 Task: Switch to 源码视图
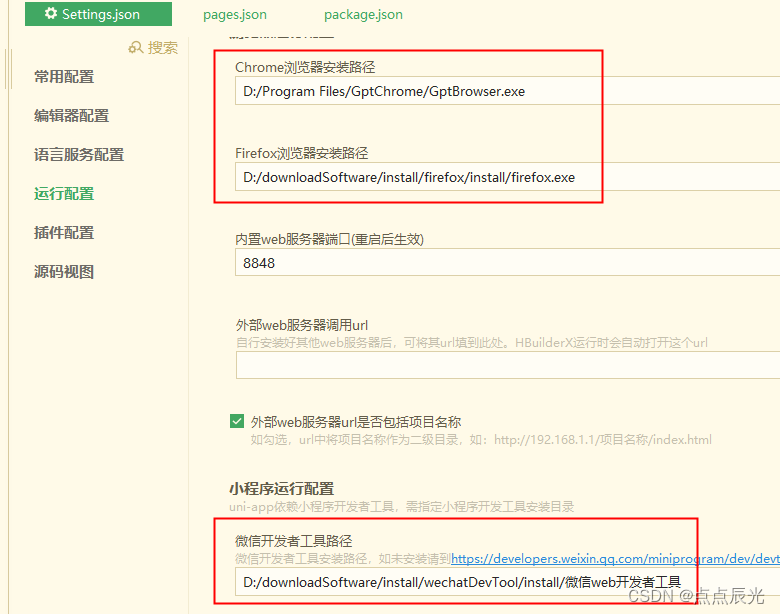64,272
